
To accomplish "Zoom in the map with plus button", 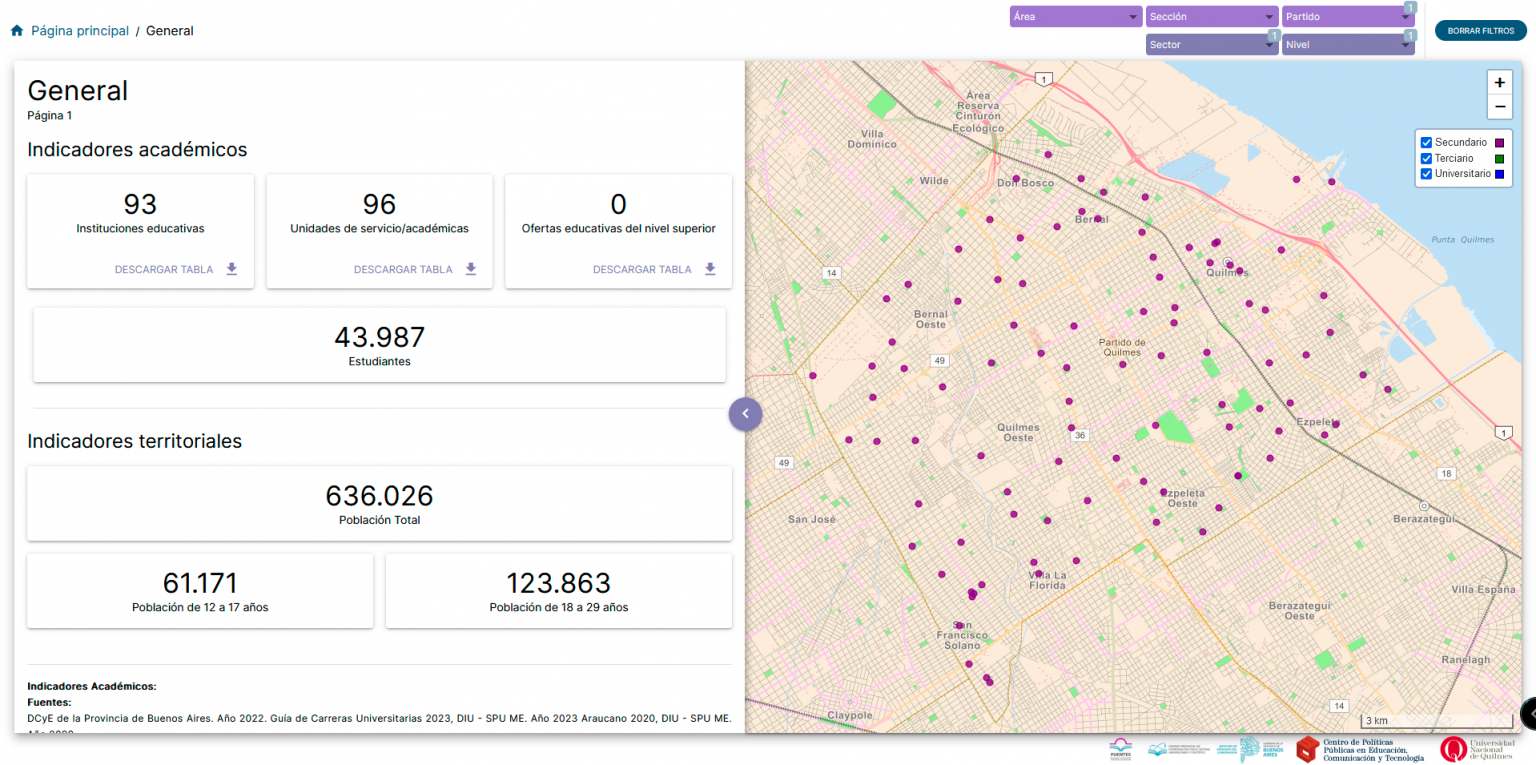I will click(1499, 83).
